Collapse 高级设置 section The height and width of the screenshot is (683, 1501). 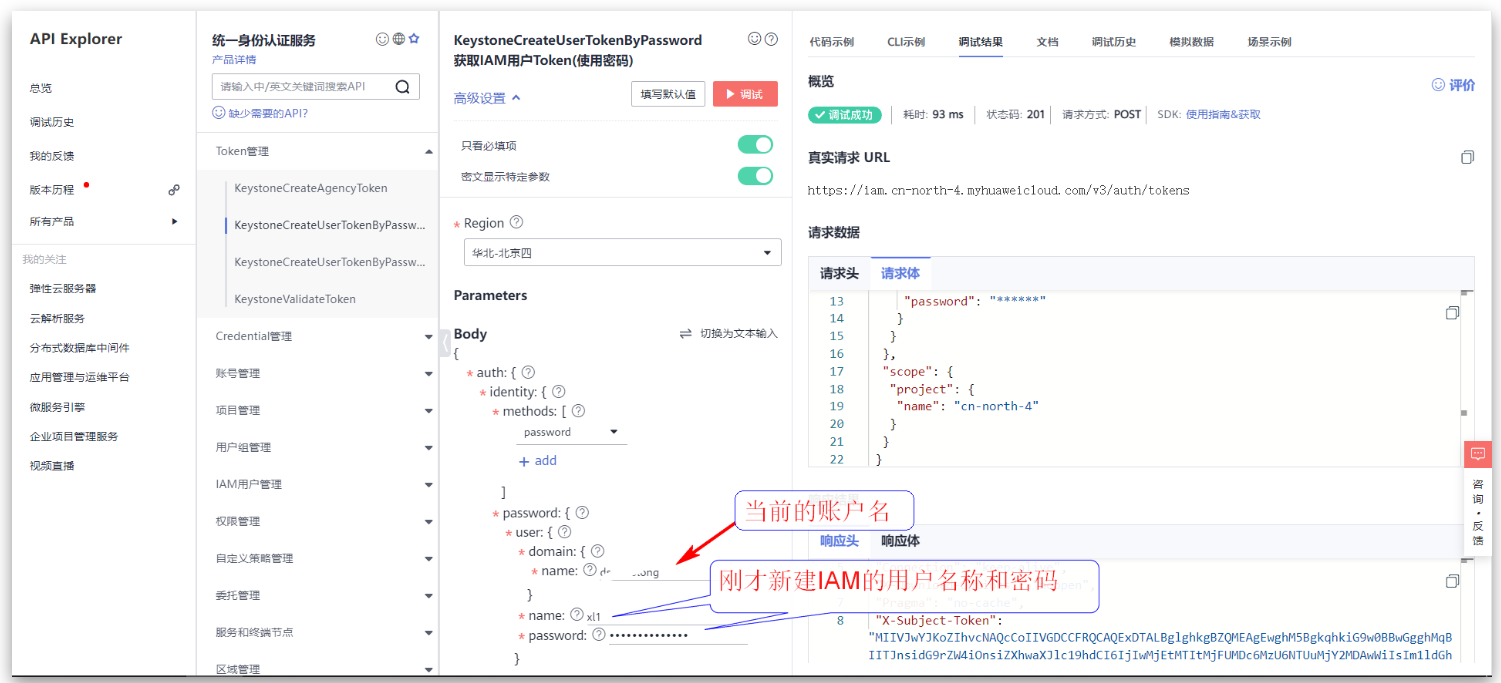point(487,98)
